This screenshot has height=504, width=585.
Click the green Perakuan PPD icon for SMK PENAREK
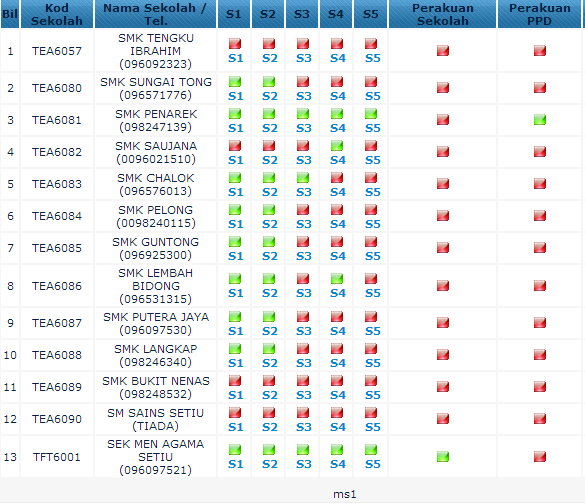point(539,120)
